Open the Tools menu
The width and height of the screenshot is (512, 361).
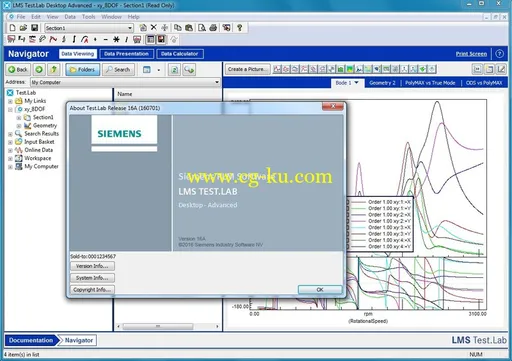click(89, 17)
